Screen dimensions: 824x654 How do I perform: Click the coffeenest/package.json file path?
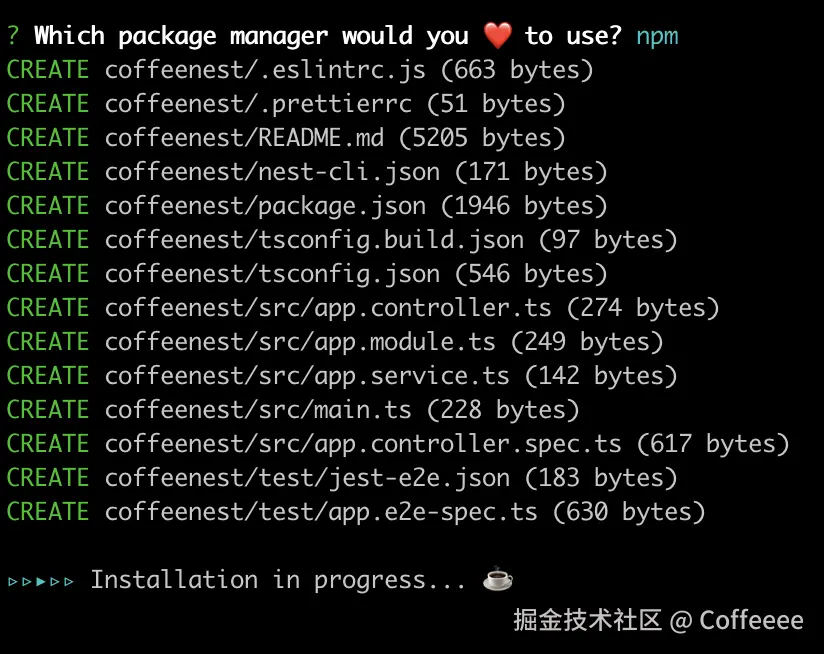click(266, 206)
